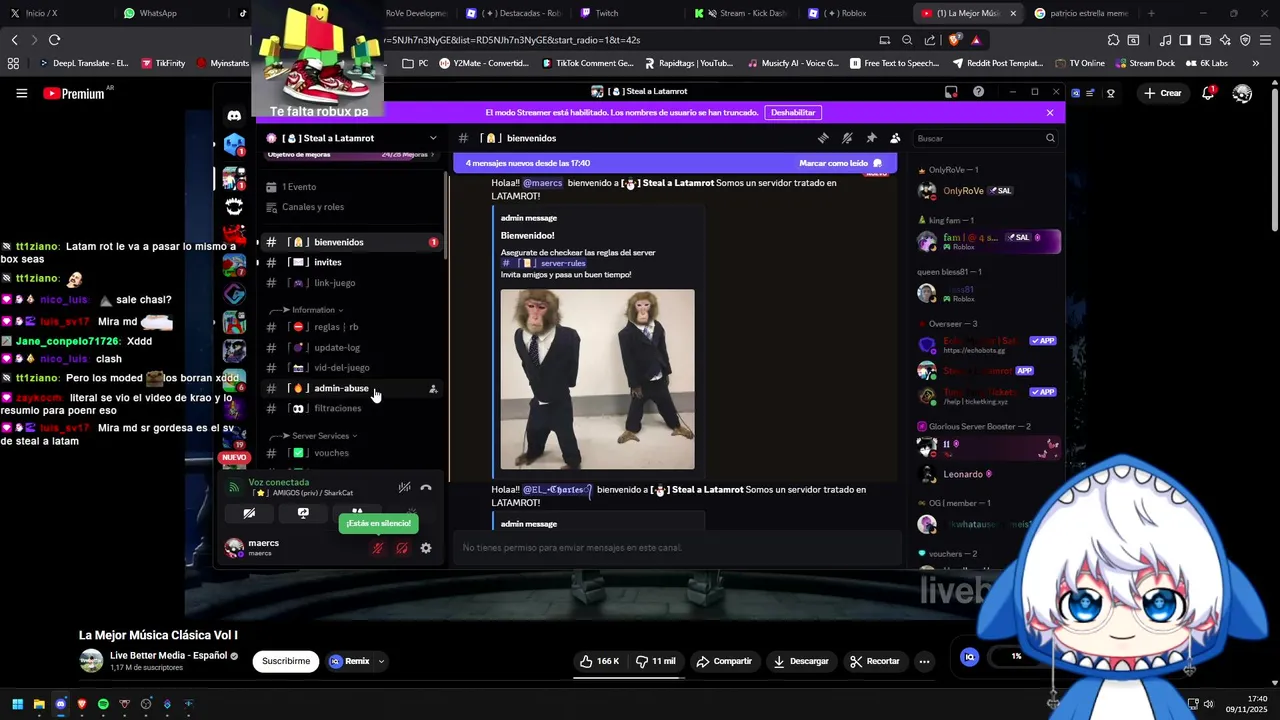
Task: Open YouTube notifications bell
Action: point(1209,93)
